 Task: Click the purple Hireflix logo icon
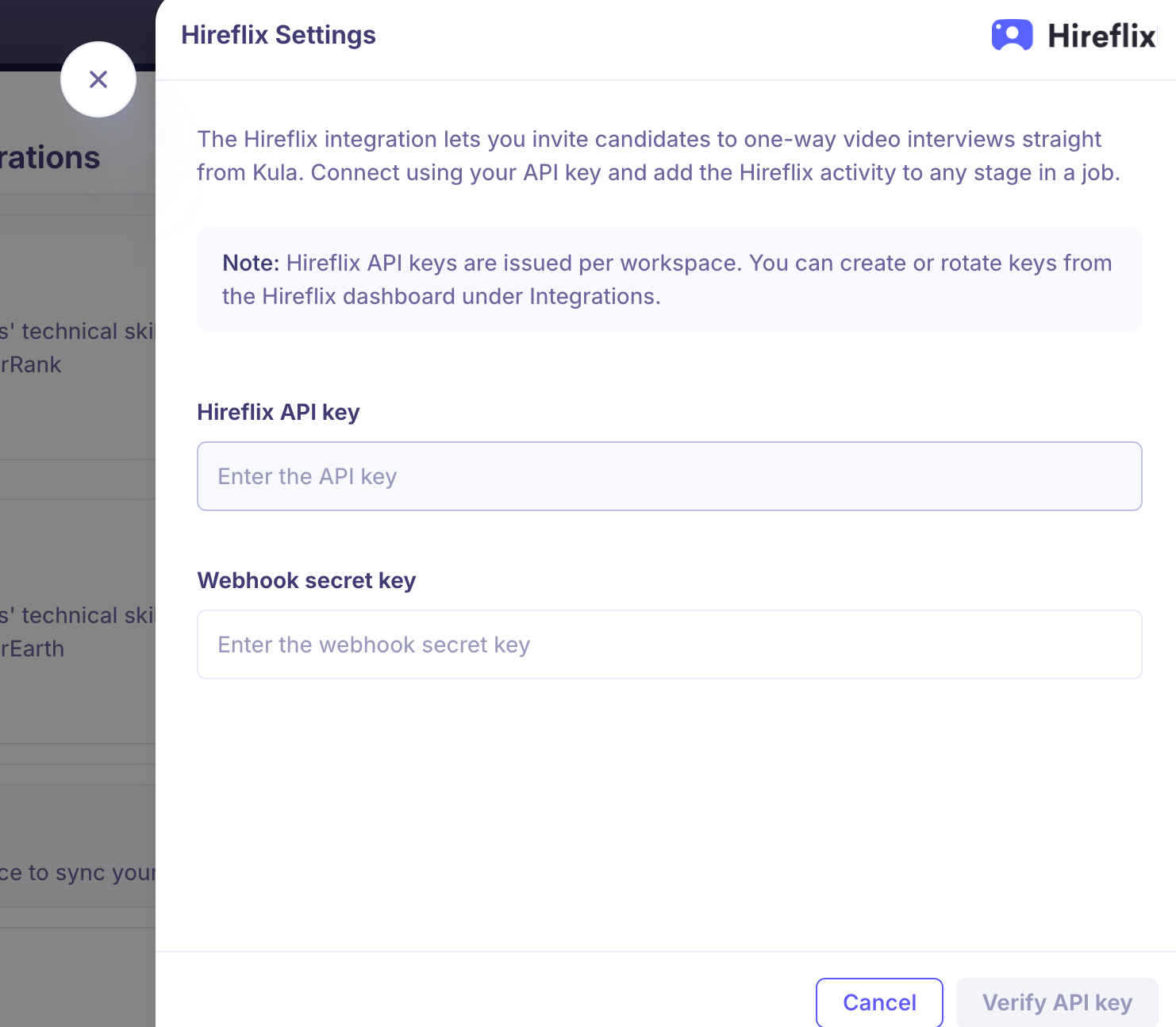pos(1012,36)
